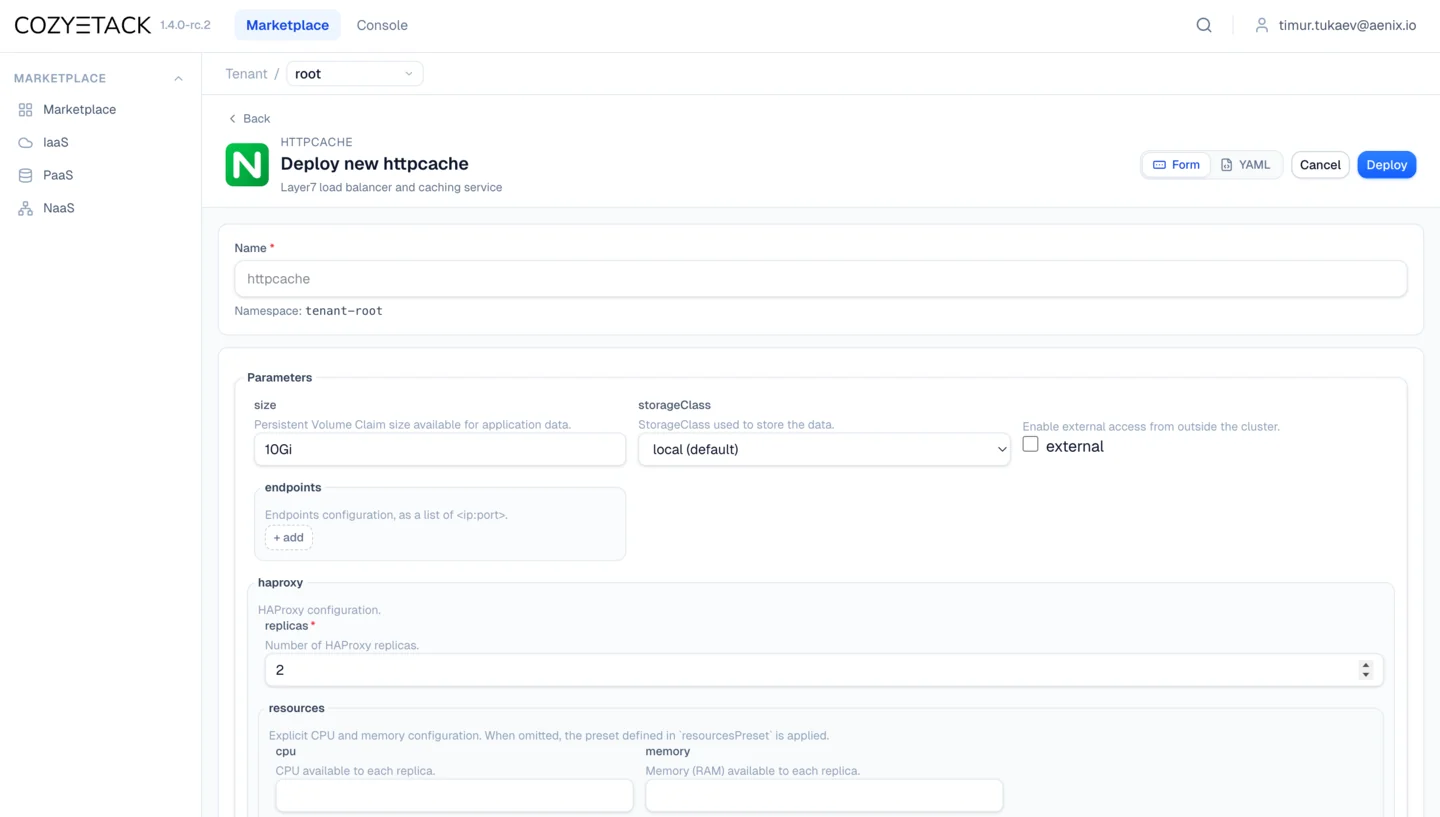Open the root tenant dropdown

tap(355, 74)
